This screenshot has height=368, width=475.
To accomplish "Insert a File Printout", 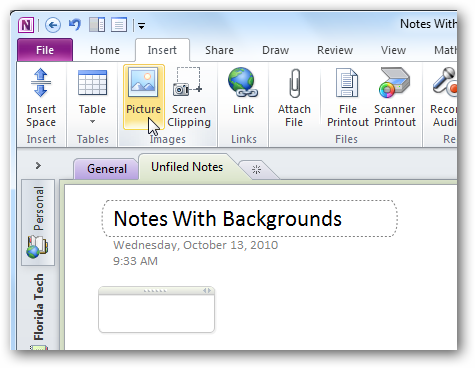I will [x=348, y=98].
